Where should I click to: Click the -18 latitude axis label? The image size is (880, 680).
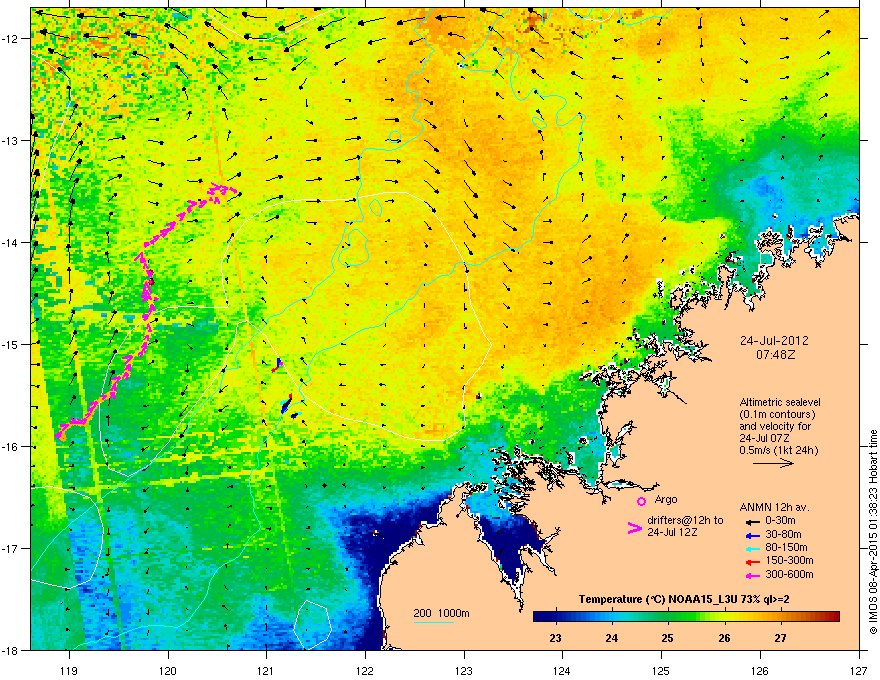(x=11, y=650)
